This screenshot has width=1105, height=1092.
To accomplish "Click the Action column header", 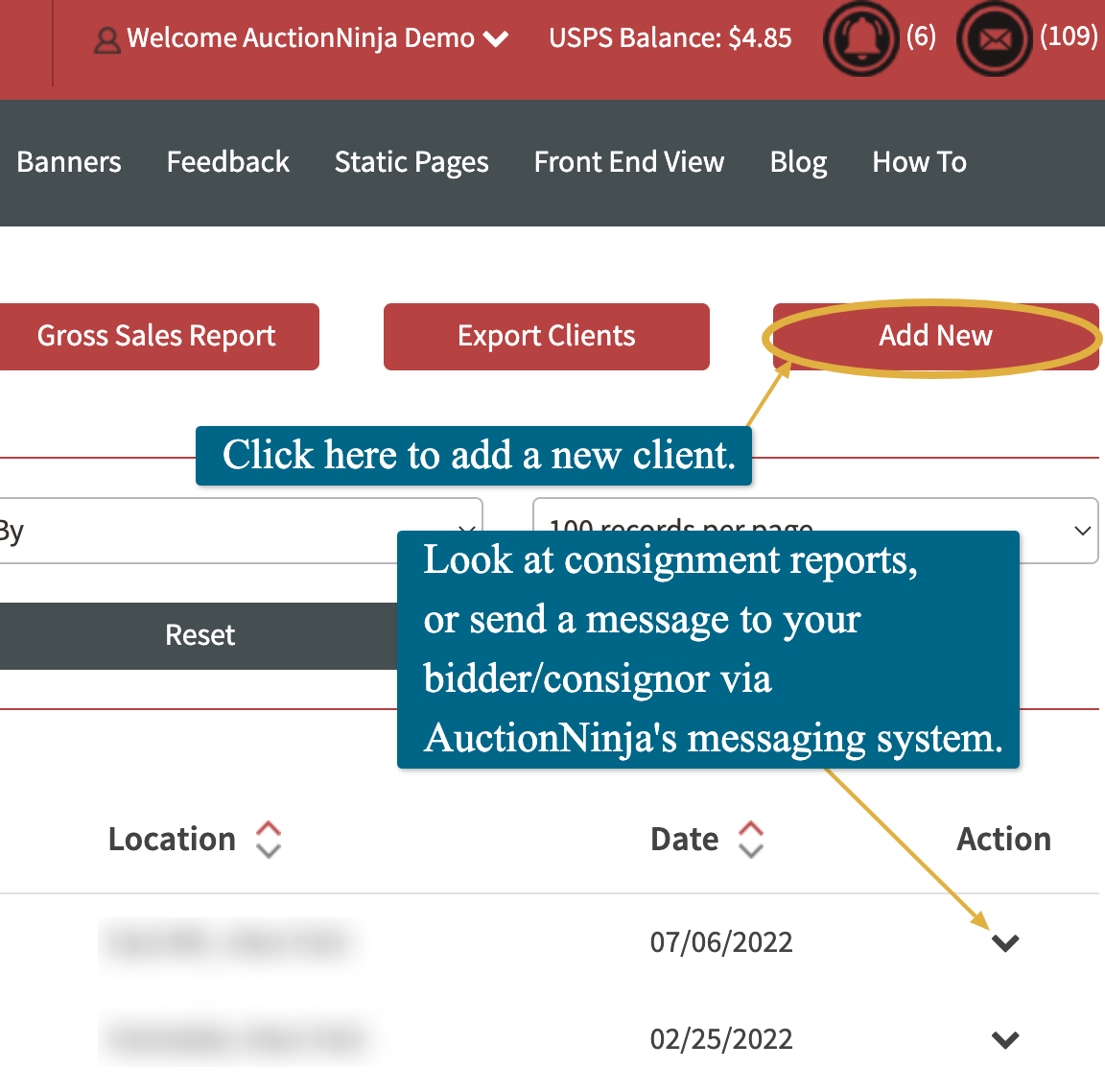I will click(x=1003, y=839).
